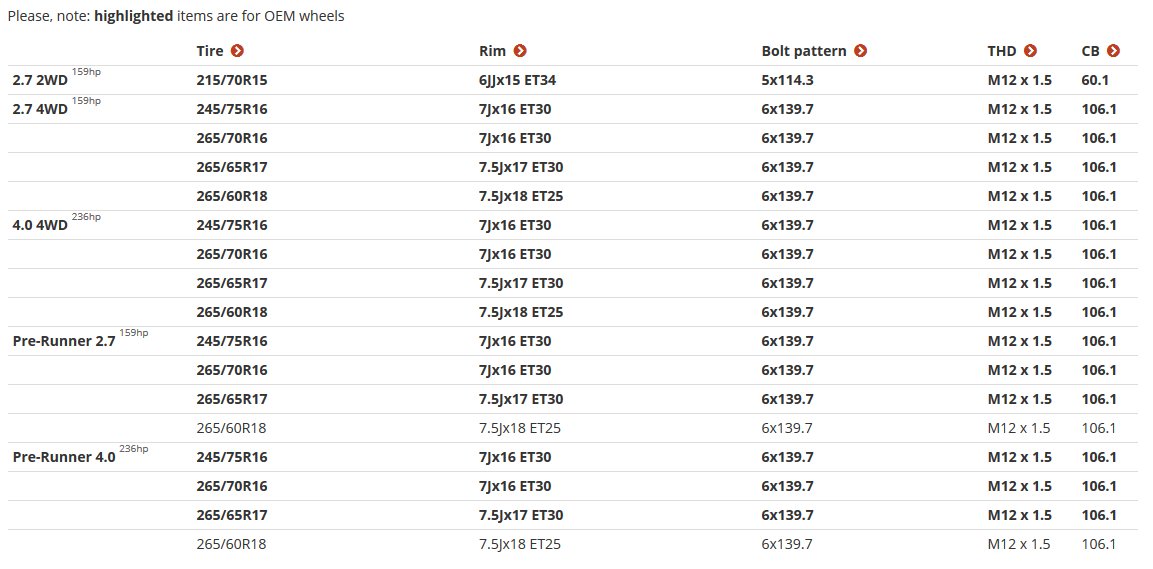Screen dimensions: 1153x569
Task: Select the Bolt pattern header label
Action: tap(804, 51)
